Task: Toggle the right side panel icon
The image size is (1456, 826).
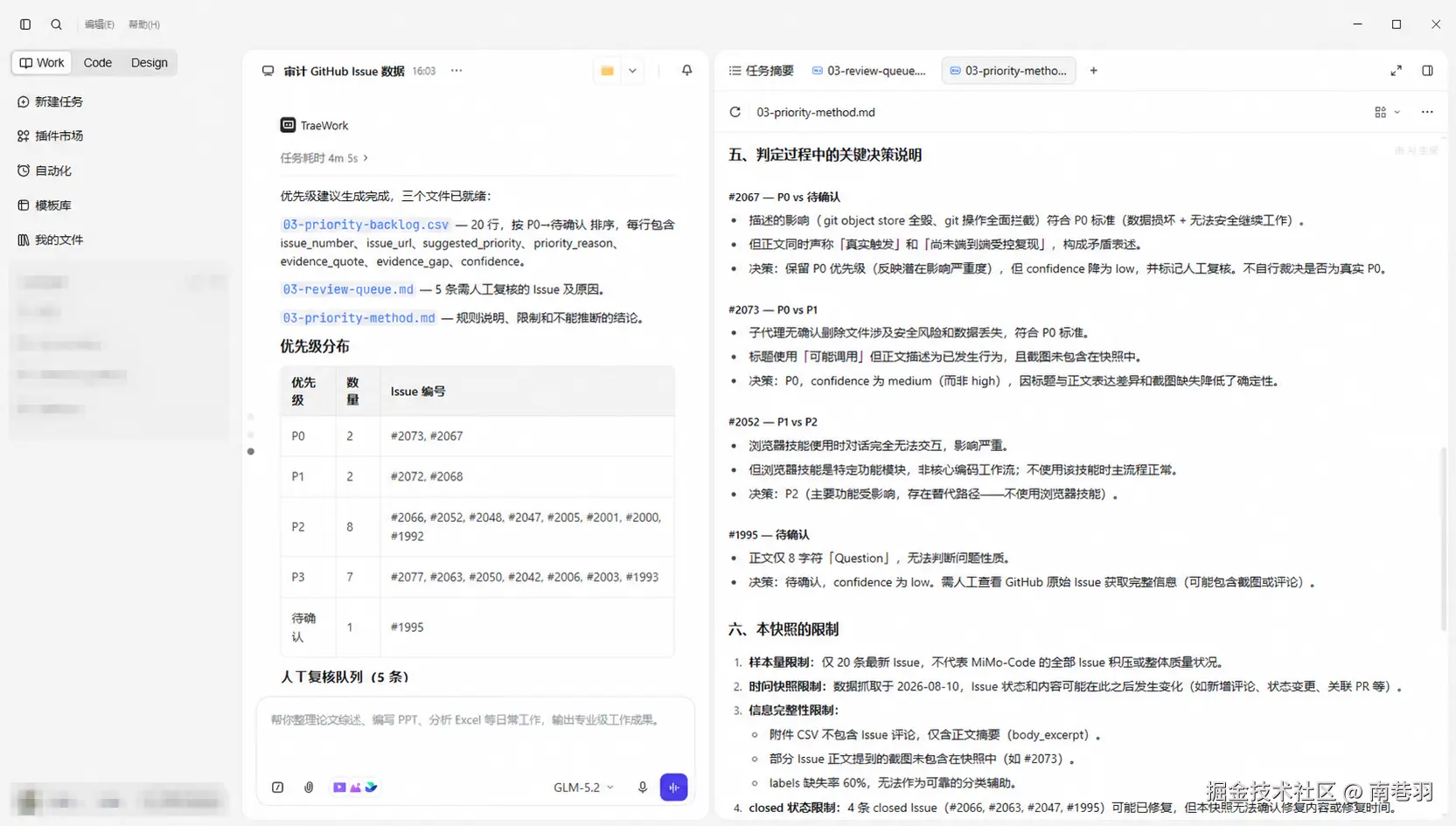Action: click(1427, 71)
